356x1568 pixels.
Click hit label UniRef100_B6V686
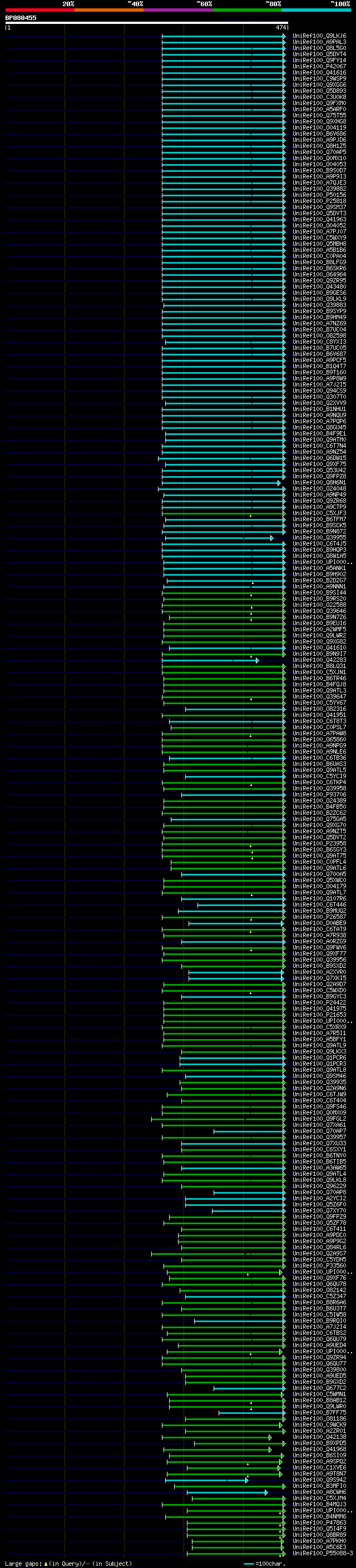[319, 134]
